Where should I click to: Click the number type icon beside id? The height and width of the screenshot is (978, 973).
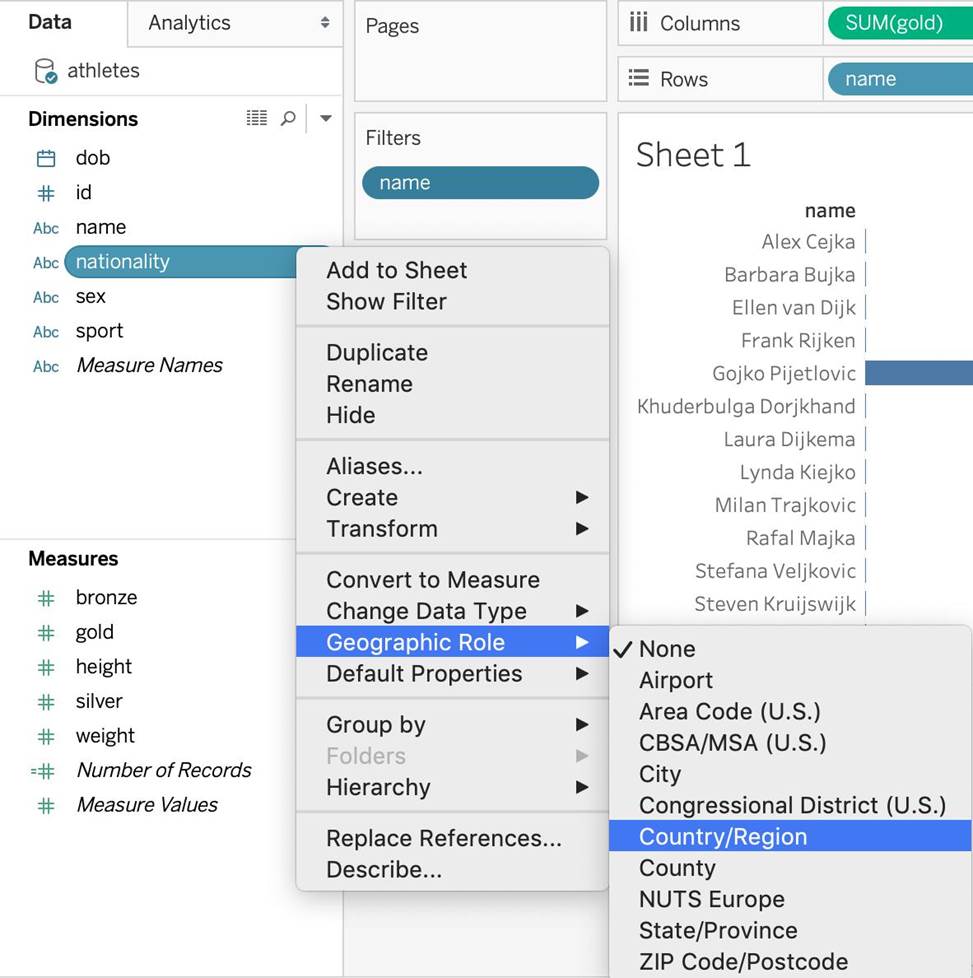pyautogui.click(x=46, y=193)
